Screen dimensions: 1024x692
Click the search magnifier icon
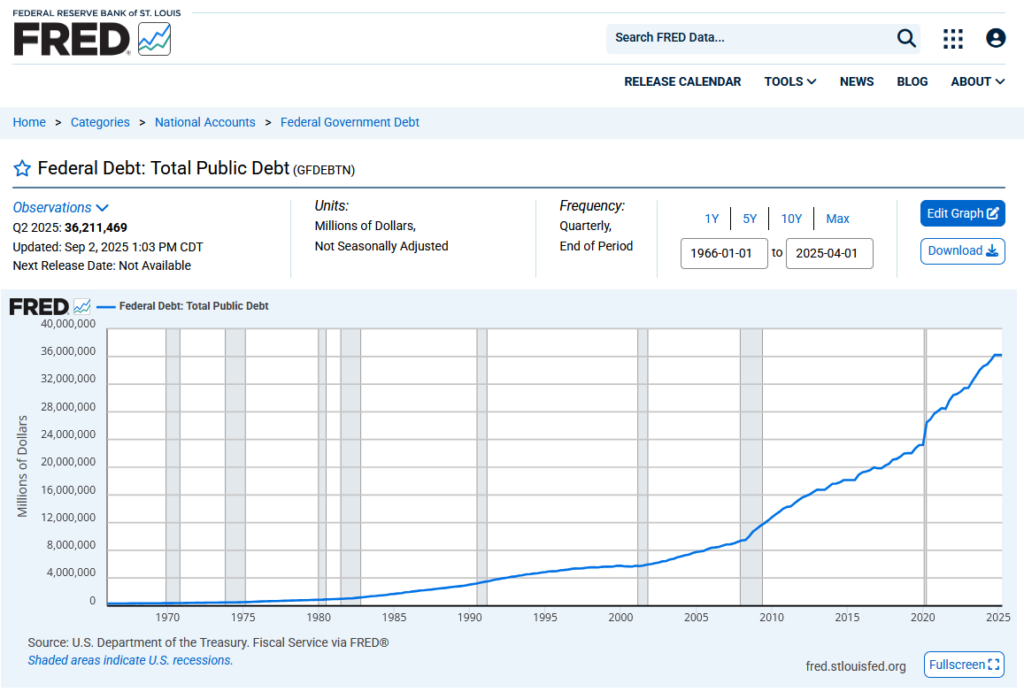point(906,38)
